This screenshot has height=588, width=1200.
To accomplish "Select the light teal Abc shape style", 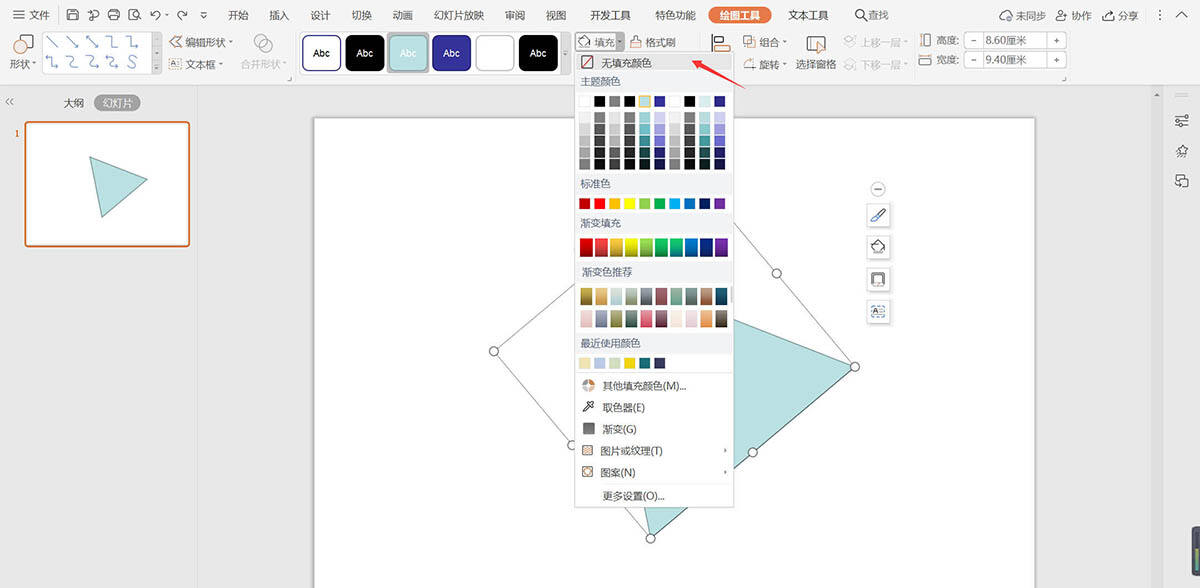I will [408, 53].
